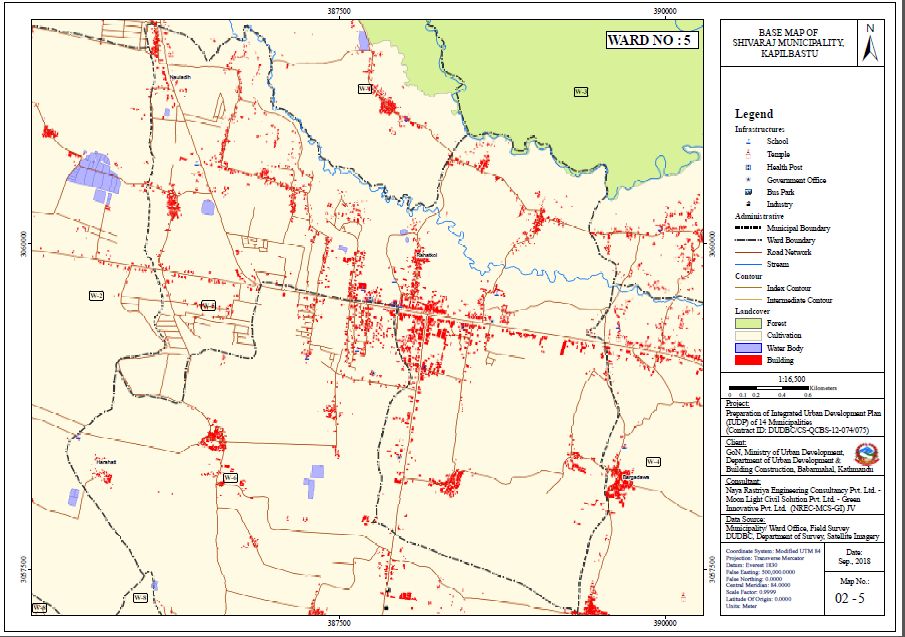Click the Government Office legend symbol
This screenshot has width=905, height=637.
pyautogui.click(x=747, y=179)
